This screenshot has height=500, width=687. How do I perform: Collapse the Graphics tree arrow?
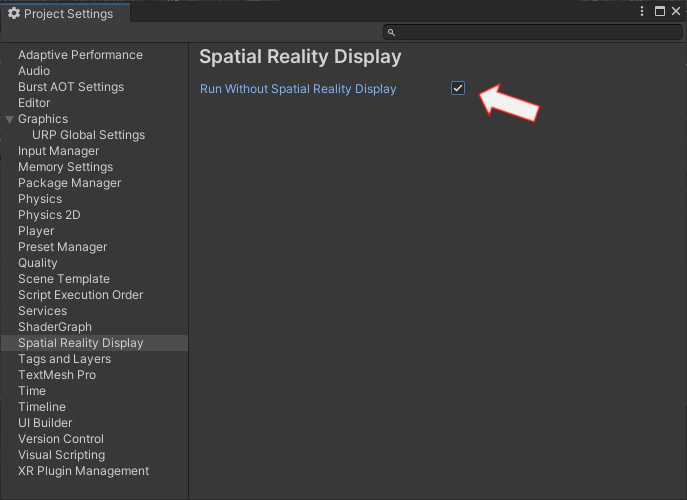[10, 119]
